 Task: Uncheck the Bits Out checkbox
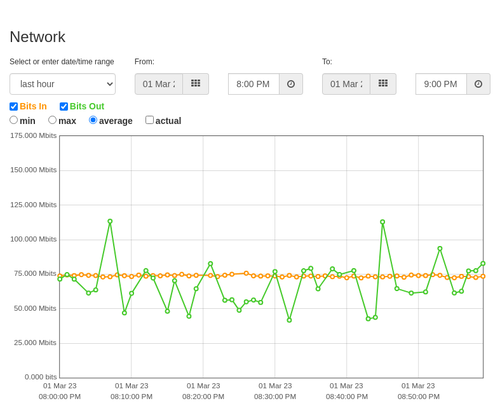(x=64, y=106)
